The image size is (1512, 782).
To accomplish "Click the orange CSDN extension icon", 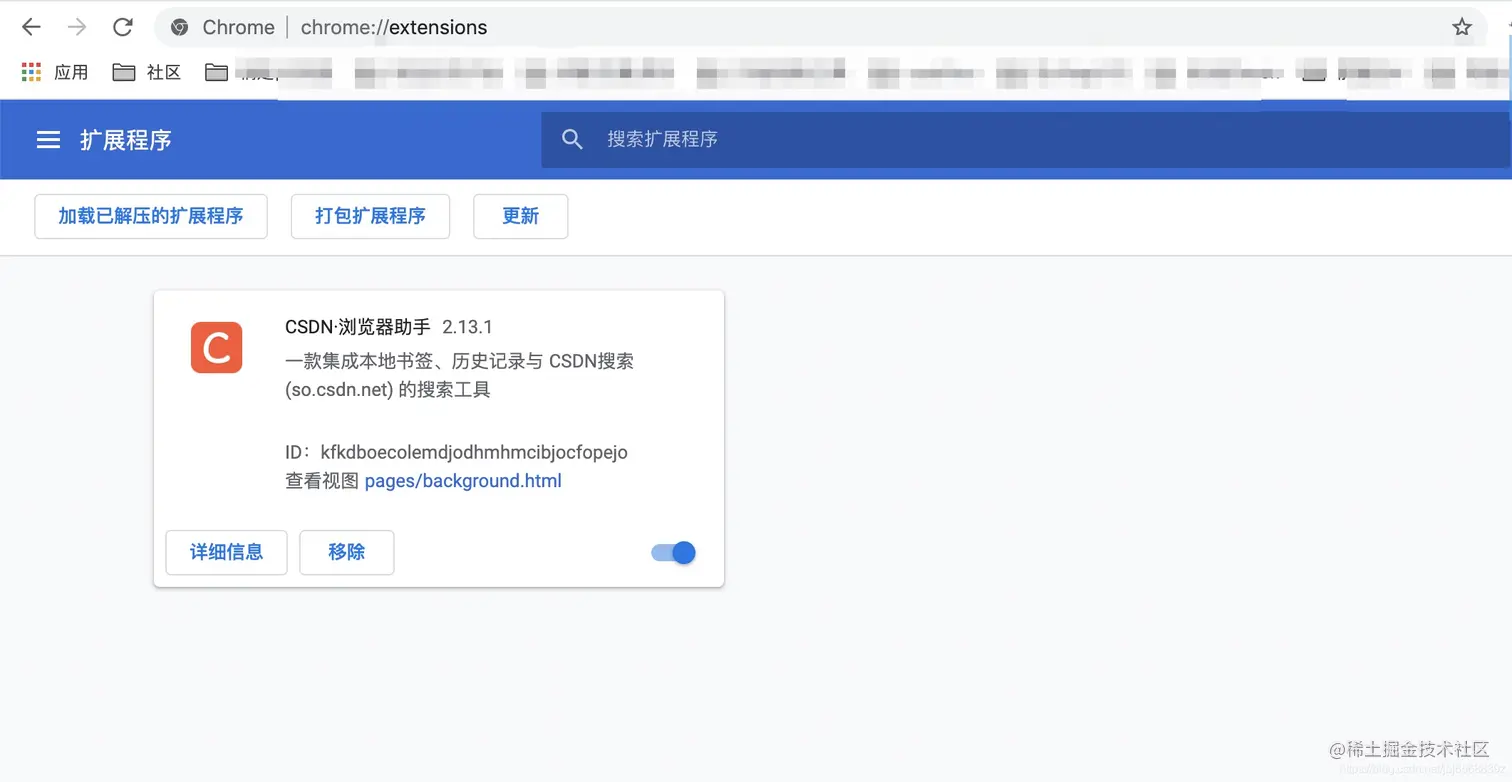I will 217,347.
